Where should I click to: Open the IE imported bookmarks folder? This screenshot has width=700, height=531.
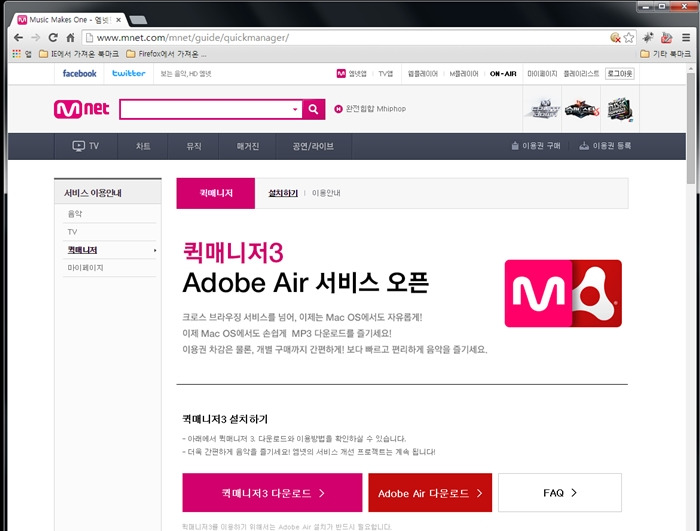pyautogui.click(x=79, y=54)
